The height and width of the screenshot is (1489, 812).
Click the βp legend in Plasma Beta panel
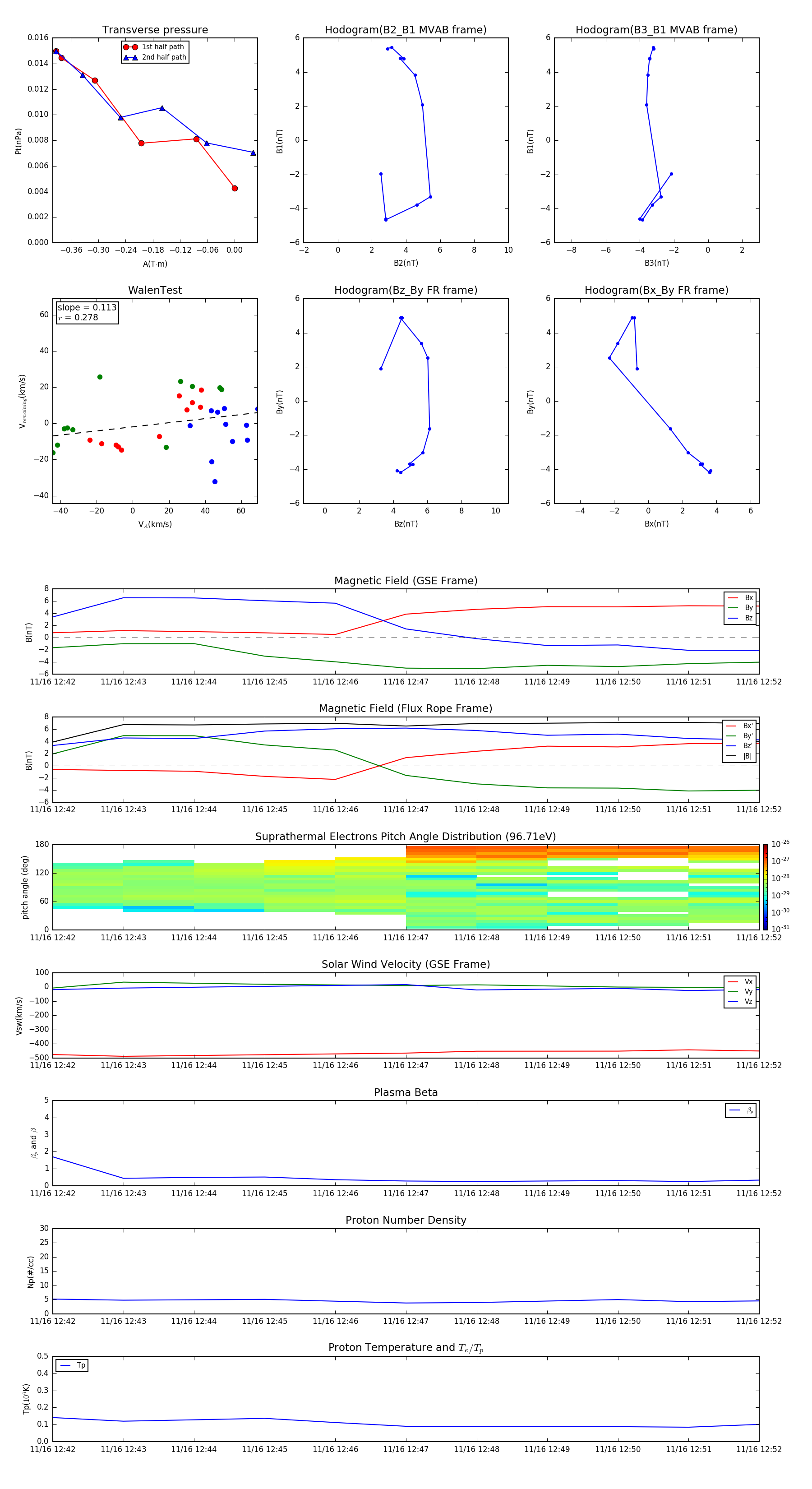coord(741,1110)
